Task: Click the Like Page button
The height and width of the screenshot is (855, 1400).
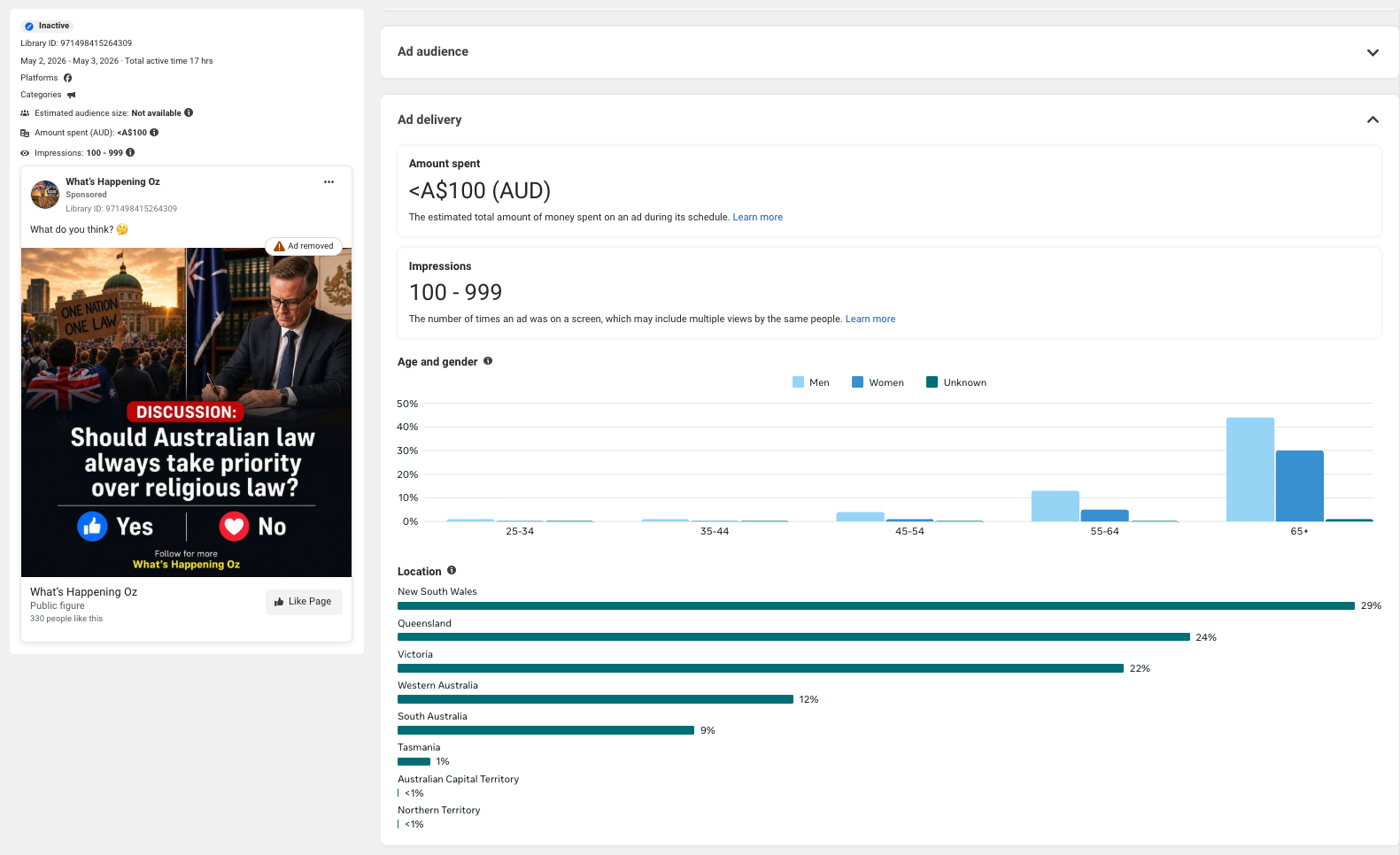Action: click(x=304, y=602)
